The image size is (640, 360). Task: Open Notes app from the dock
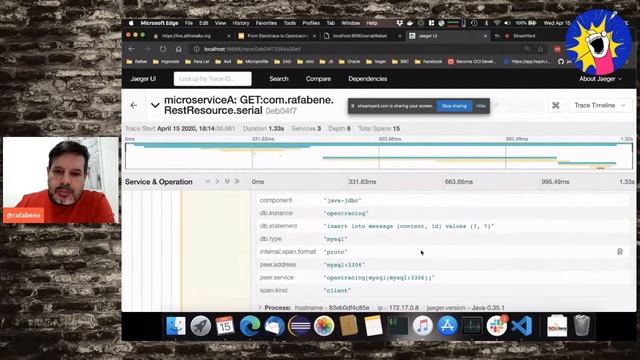click(373, 326)
